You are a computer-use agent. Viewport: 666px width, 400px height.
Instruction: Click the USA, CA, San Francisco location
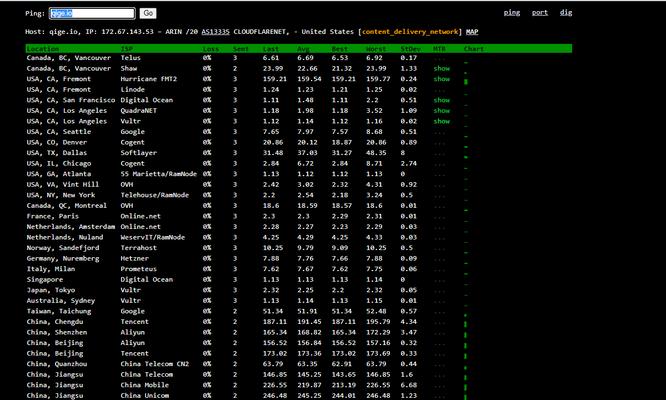(x=71, y=100)
